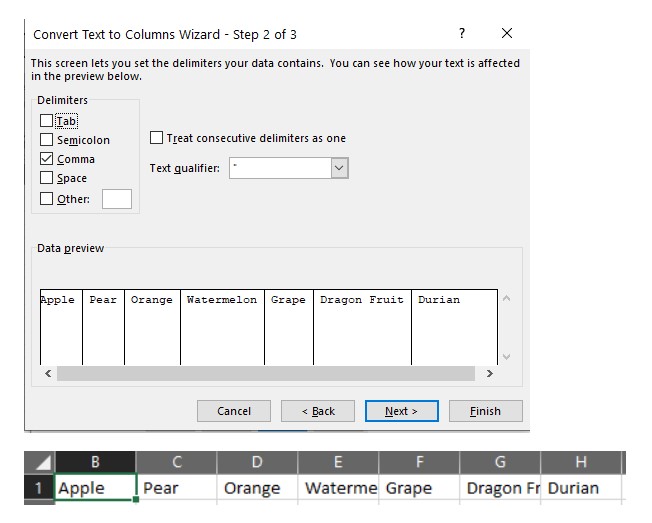Go to previous step with Back button
The image size is (652, 523).
318,411
